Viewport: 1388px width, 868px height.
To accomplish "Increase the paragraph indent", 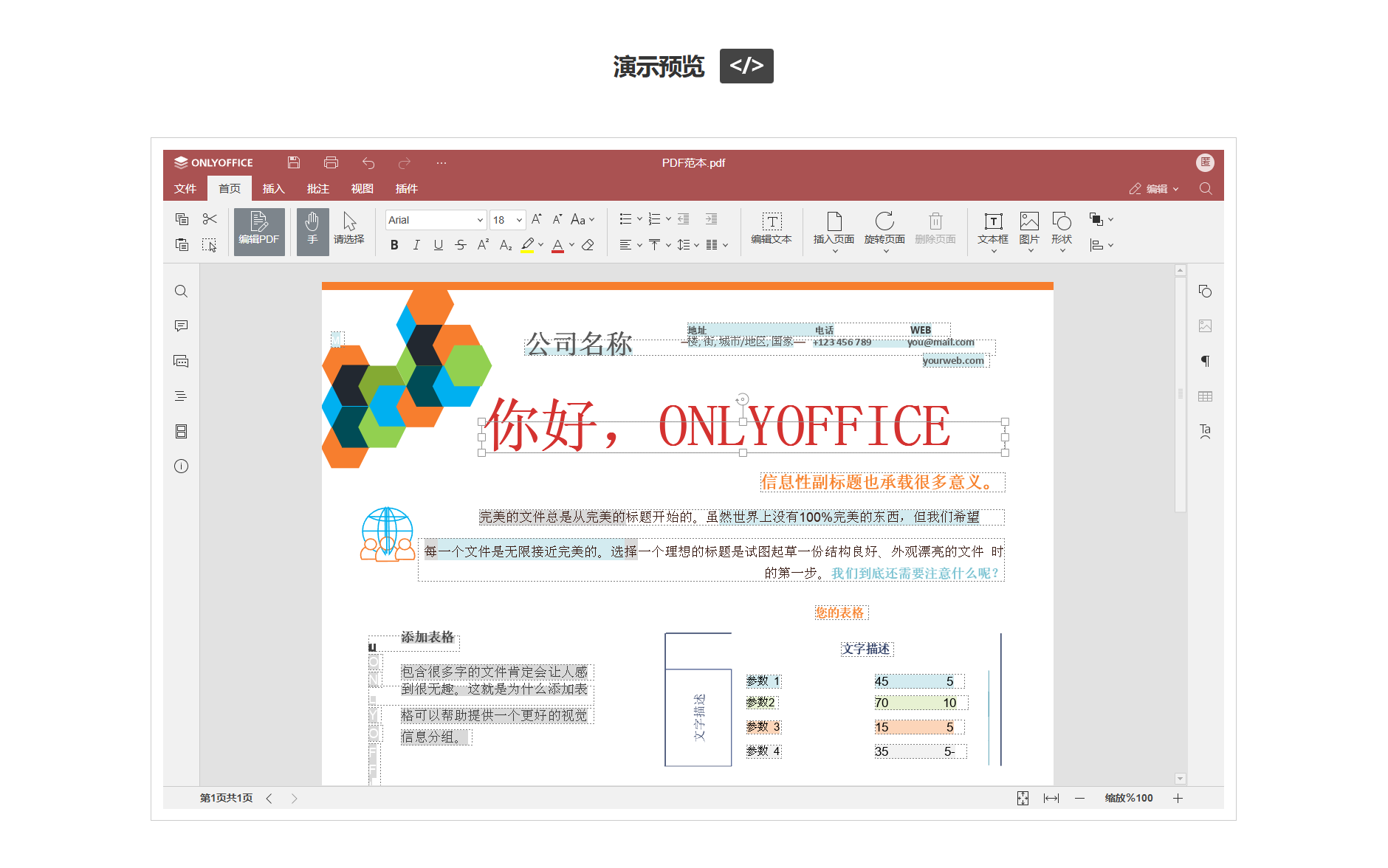I will tap(711, 219).
